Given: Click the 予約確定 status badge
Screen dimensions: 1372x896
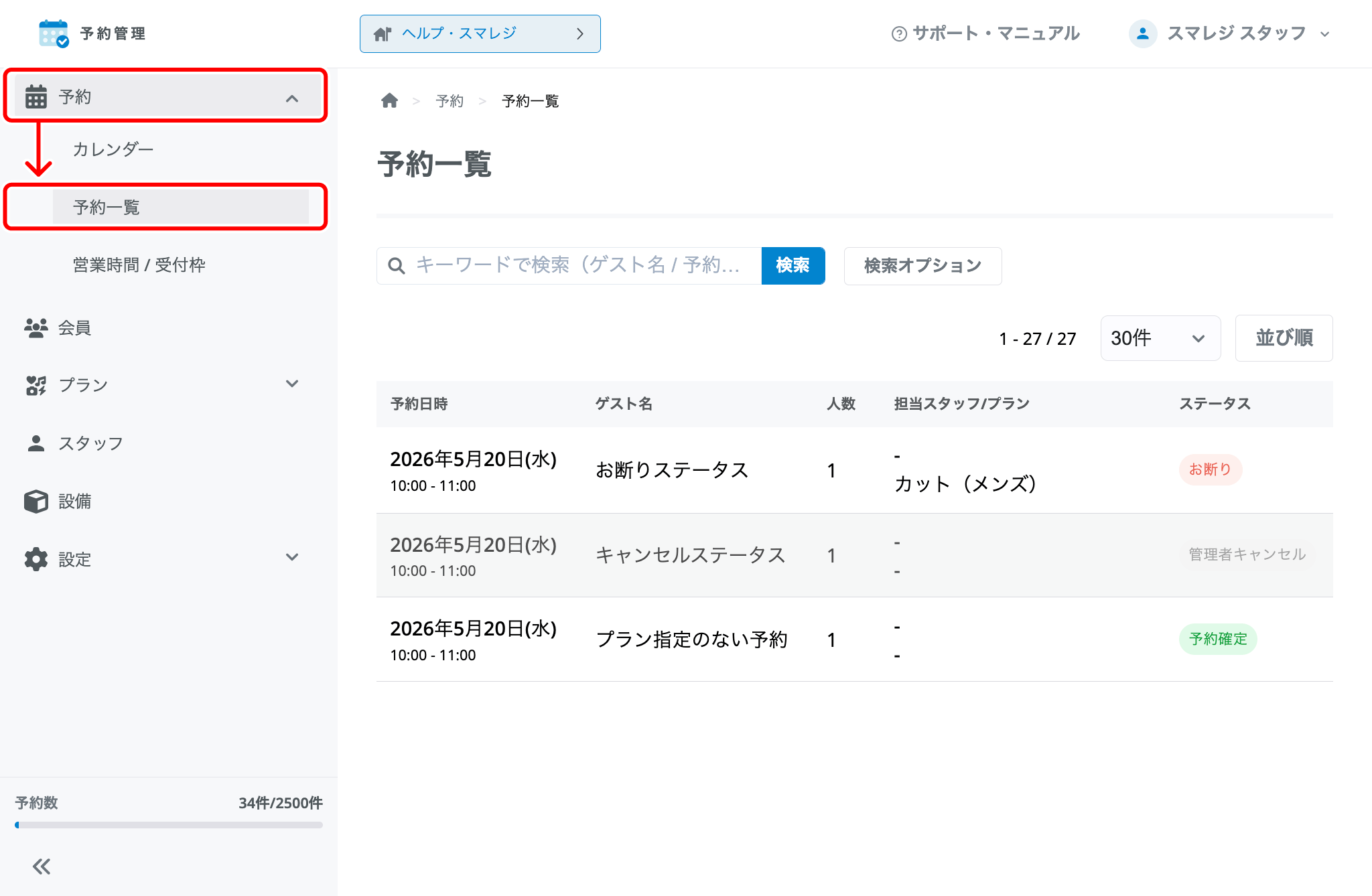Looking at the screenshot, I should click(1218, 639).
